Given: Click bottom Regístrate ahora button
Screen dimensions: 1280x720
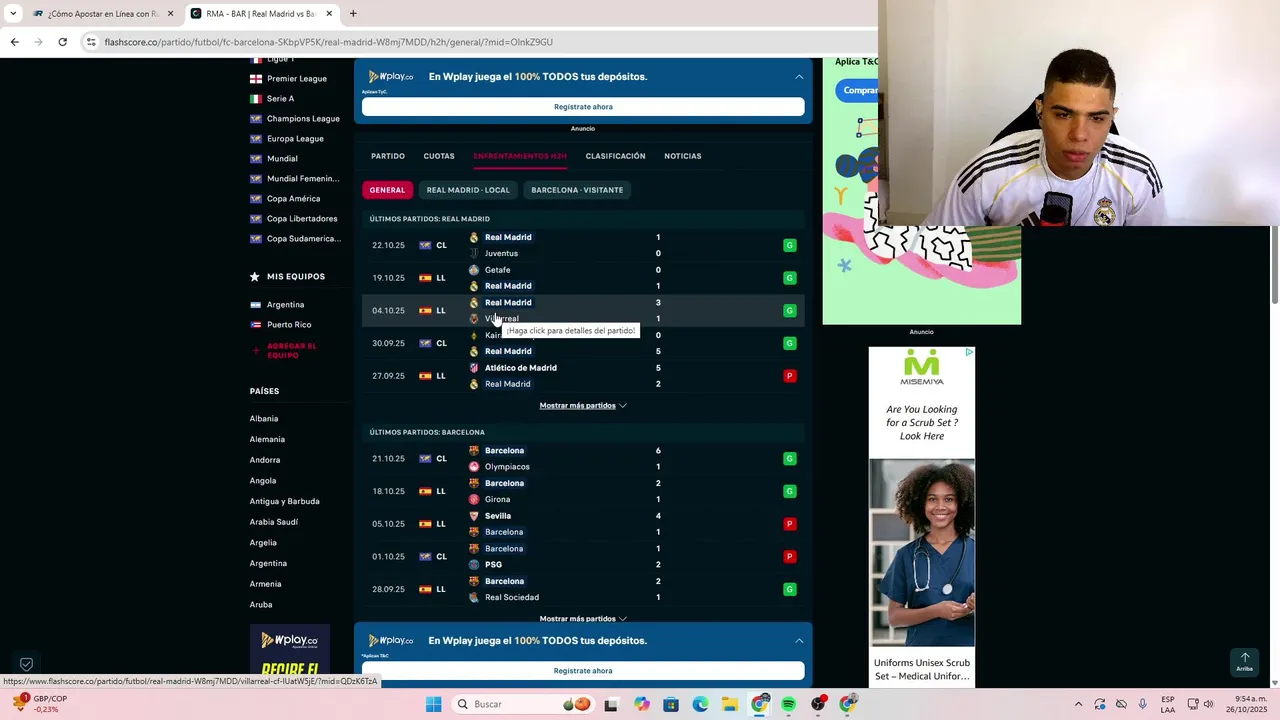Looking at the screenshot, I should click(x=583, y=671).
